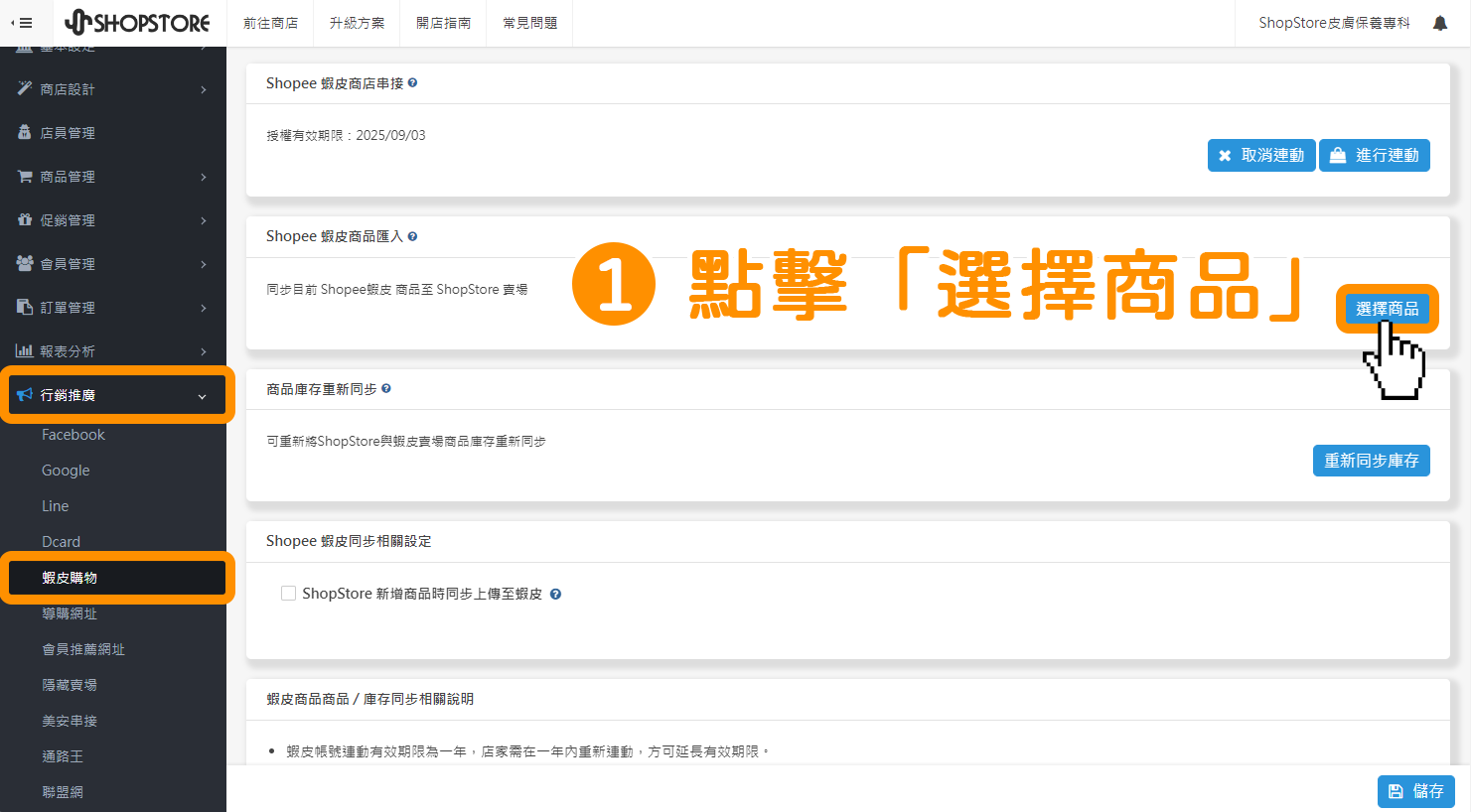
Task: Click help icon next to Shopee 蝦皮商品匯入
Action: [412, 236]
